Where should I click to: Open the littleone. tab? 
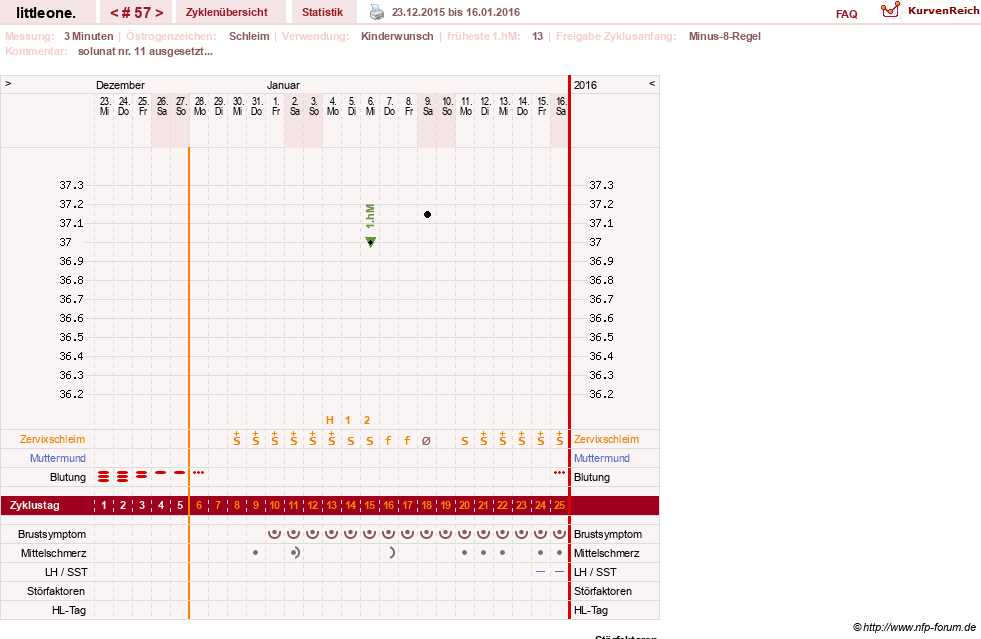[46, 13]
